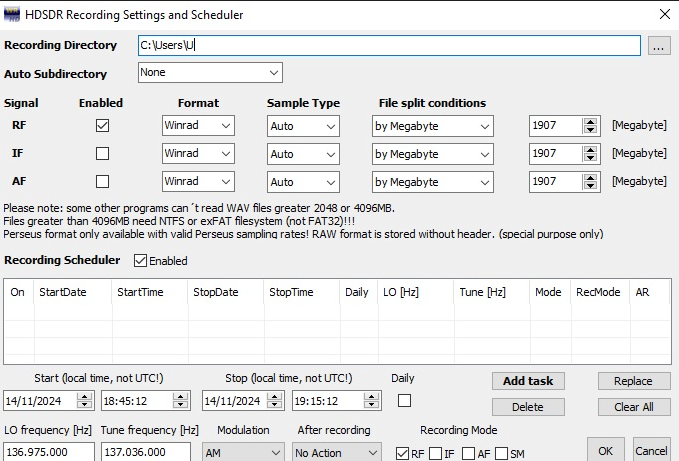Open the Auto Subdirectory dropdown

pyautogui.click(x=210, y=72)
